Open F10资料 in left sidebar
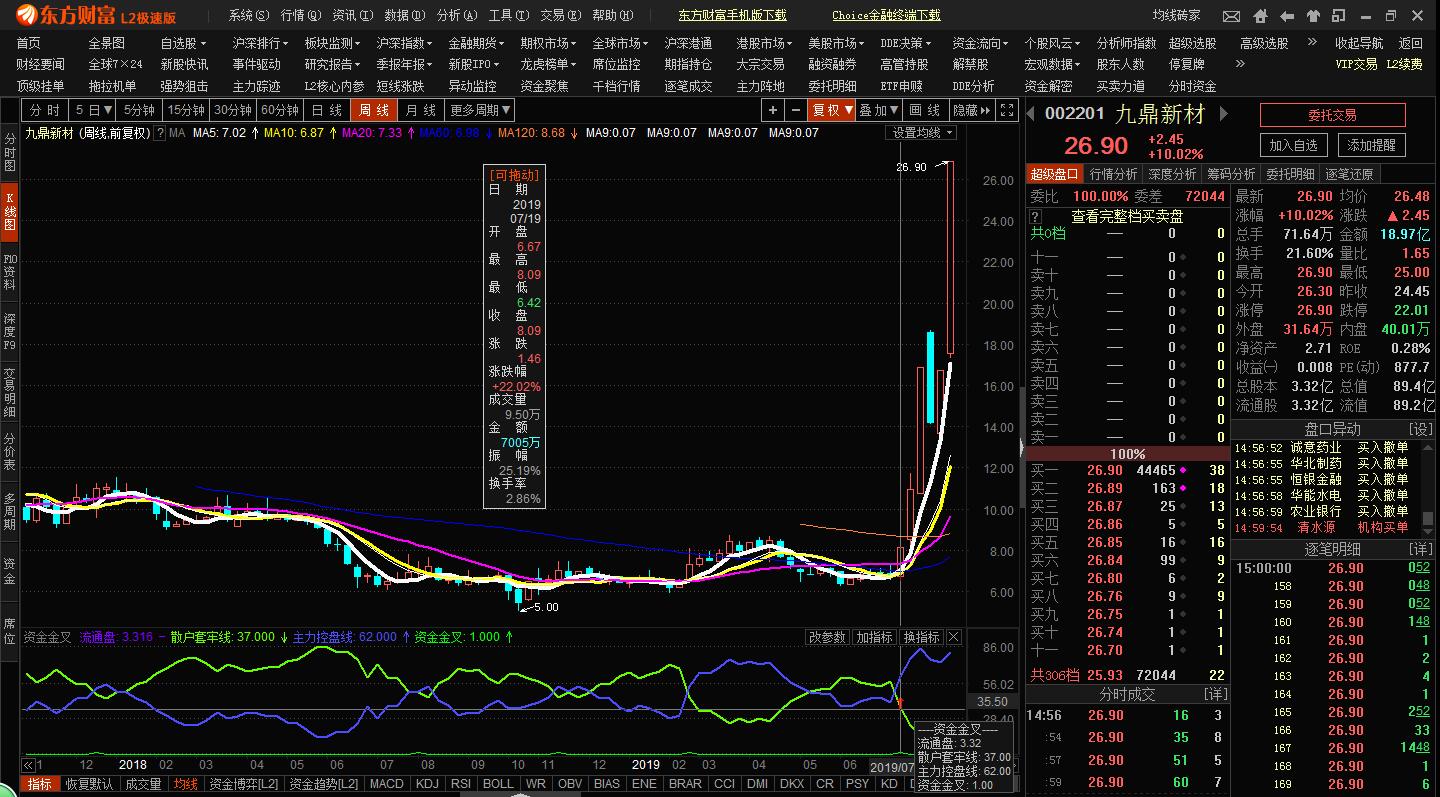The height and width of the screenshot is (797, 1440). pos(9,272)
